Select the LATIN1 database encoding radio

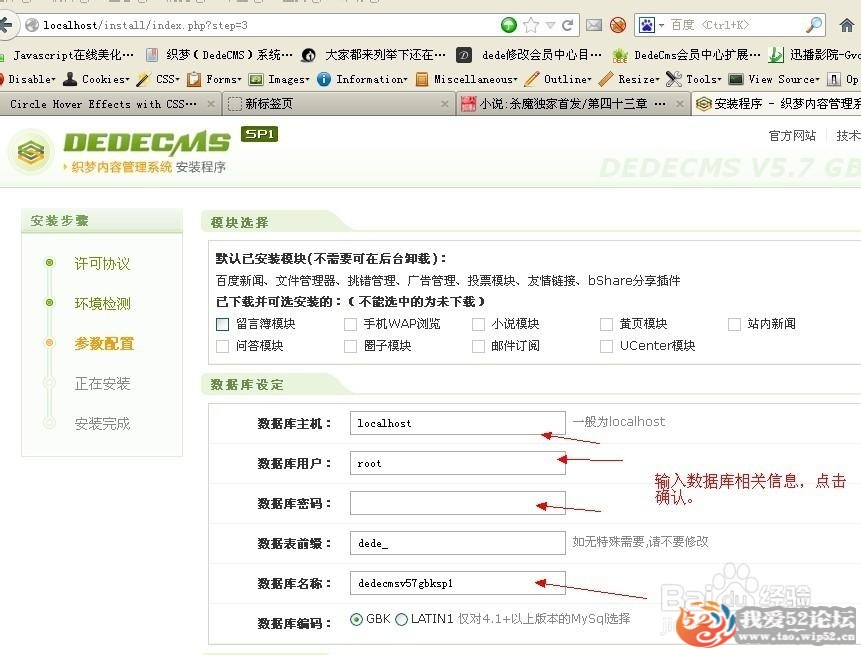pyautogui.click(x=401, y=620)
